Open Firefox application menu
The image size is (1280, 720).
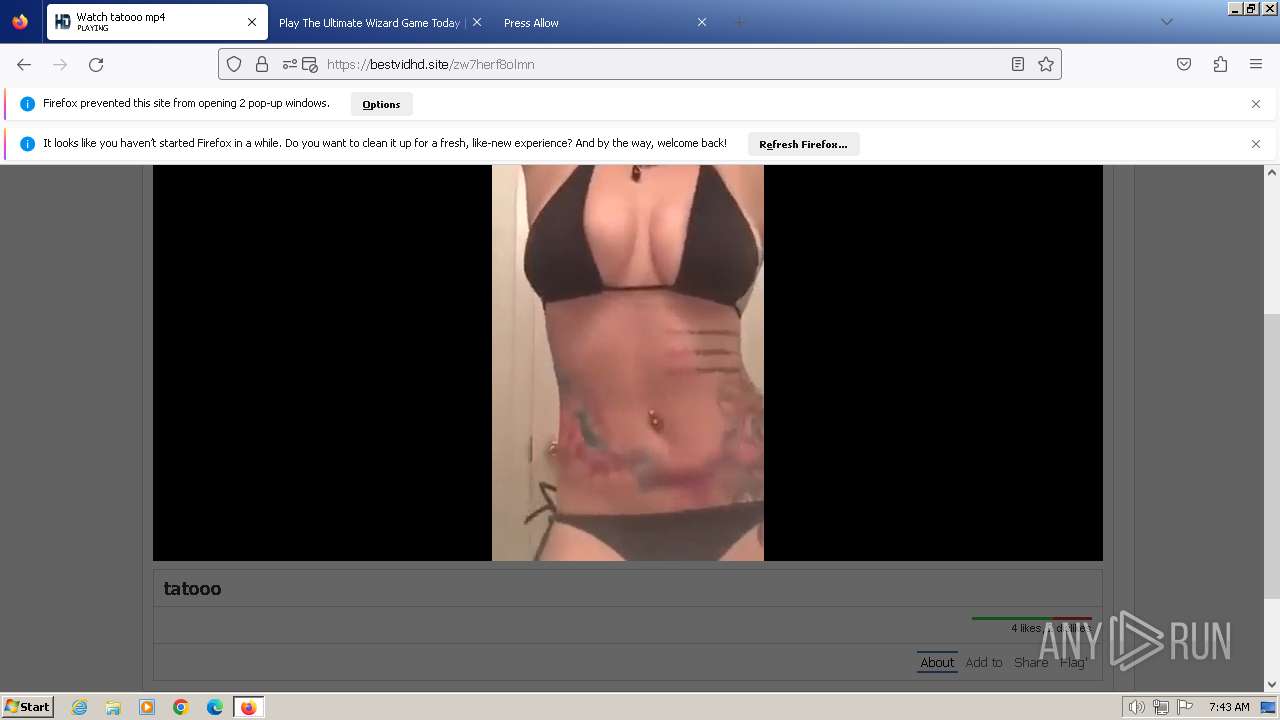pos(1256,64)
